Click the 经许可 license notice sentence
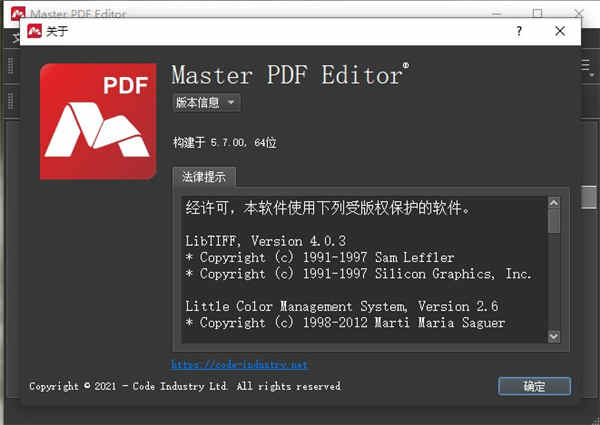 pos(328,208)
